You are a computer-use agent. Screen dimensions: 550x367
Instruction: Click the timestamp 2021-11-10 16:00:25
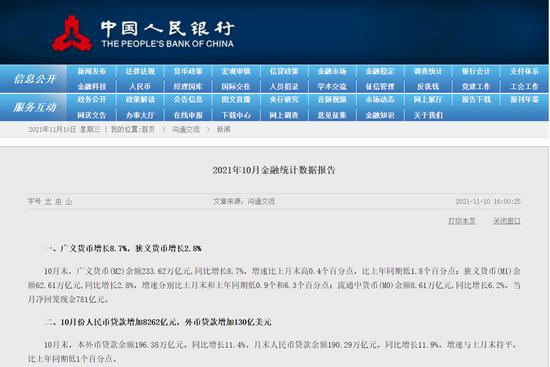pyautogui.click(x=488, y=201)
